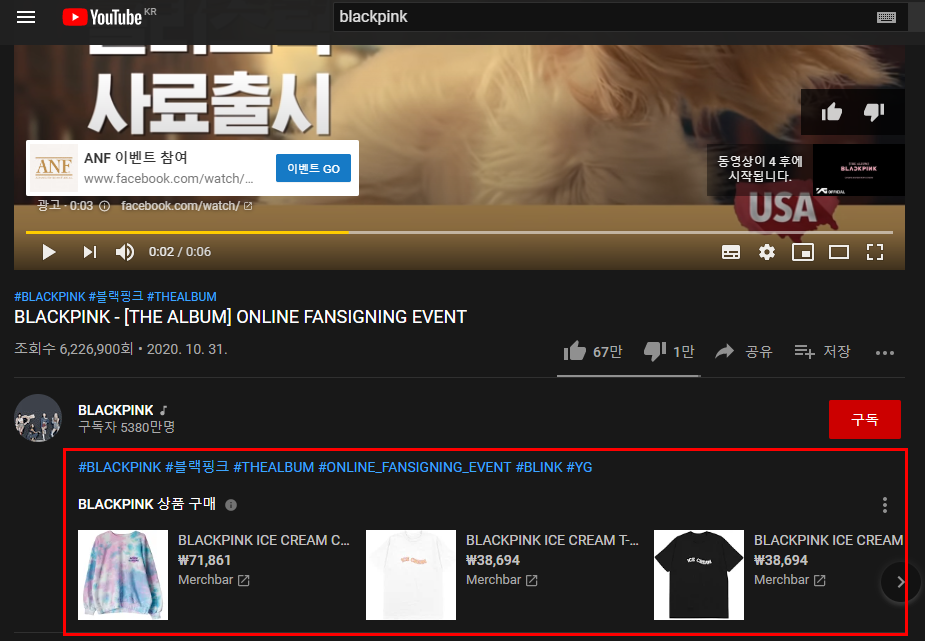This screenshot has width=925, height=641.
Task: Select the play button to resume video
Action: tap(48, 251)
